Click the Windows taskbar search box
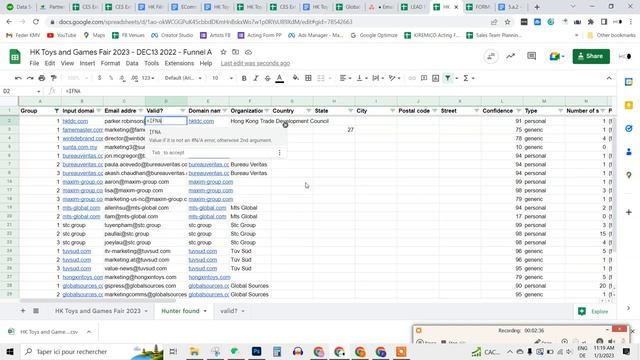Image resolution: width=640 pixels, height=360 pixels. 92,351
